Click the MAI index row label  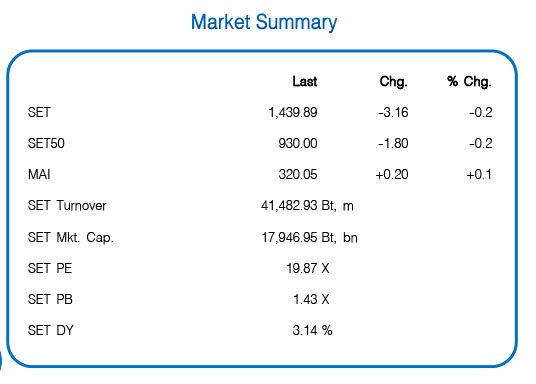click(39, 174)
